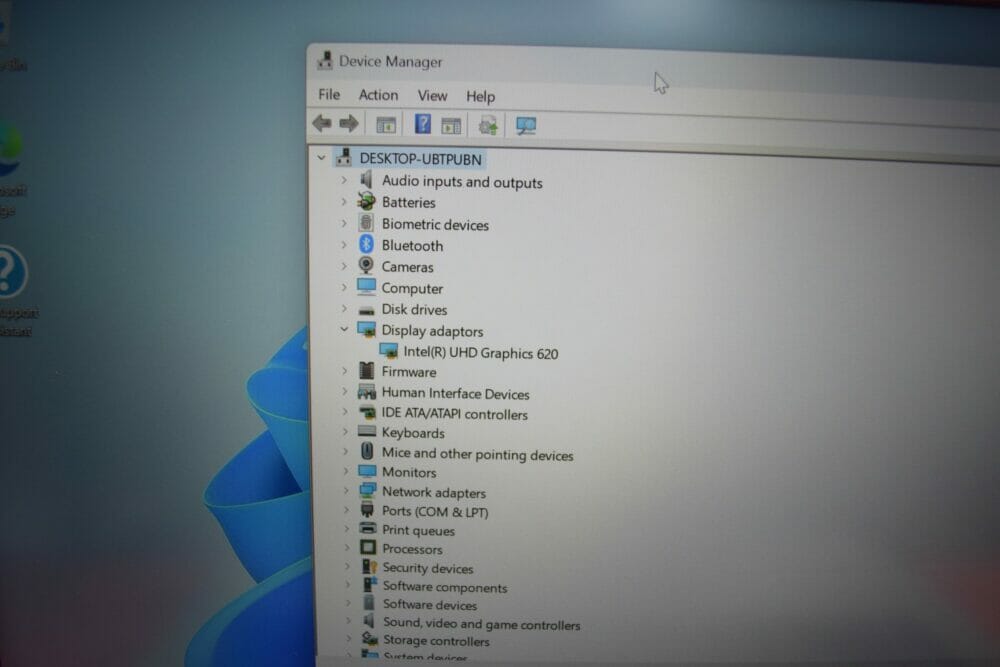Click the Disk drives icon

(x=367, y=310)
